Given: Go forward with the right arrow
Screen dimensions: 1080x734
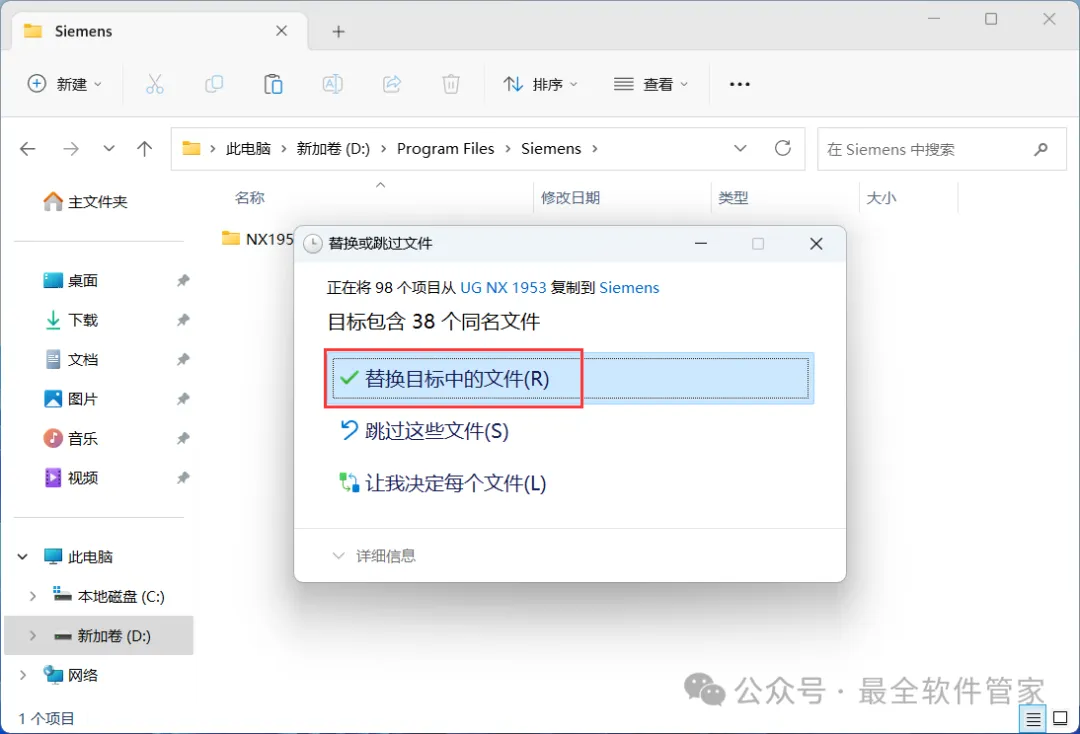Looking at the screenshot, I should pyautogui.click(x=70, y=149).
